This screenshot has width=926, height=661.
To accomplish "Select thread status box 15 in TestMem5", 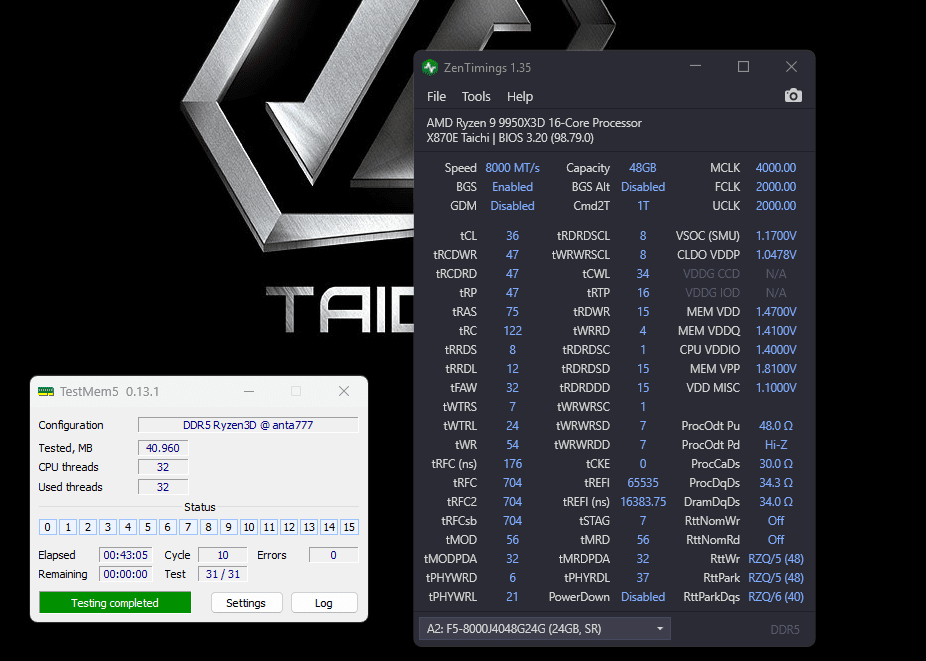I will point(349,527).
